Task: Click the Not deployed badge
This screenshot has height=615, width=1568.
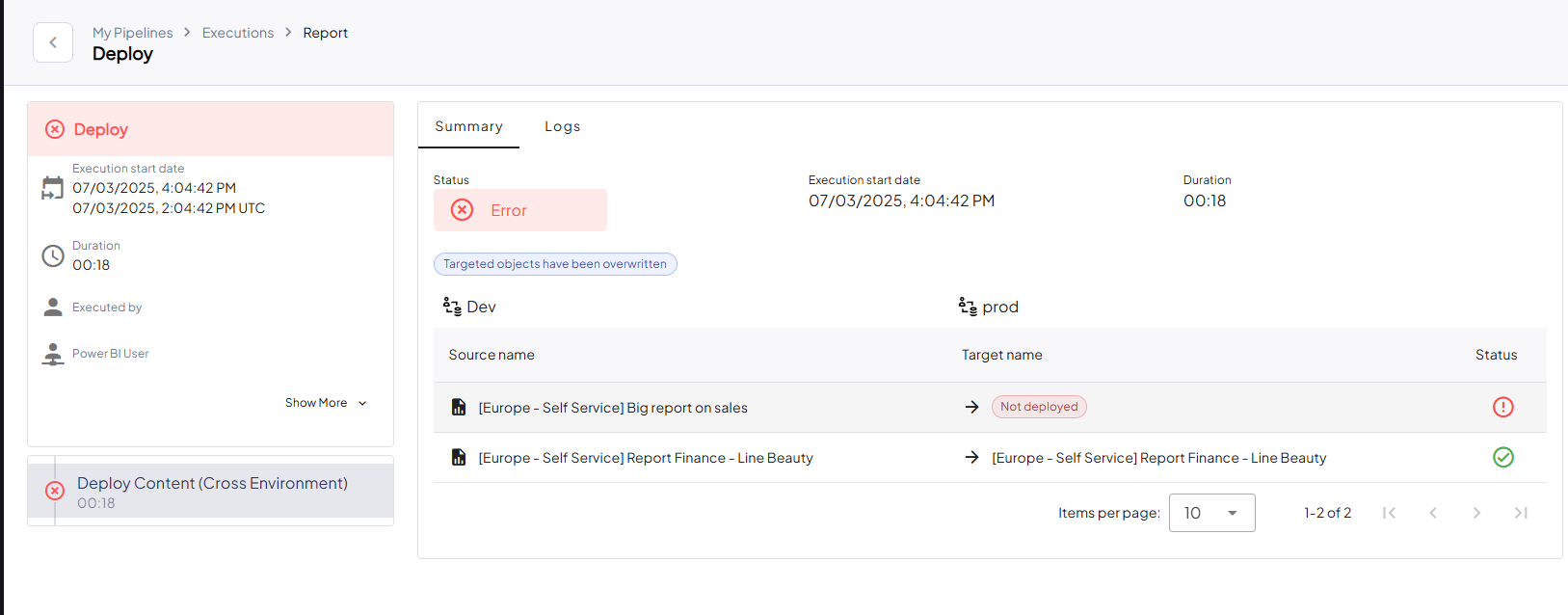Action: tap(1039, 407)
